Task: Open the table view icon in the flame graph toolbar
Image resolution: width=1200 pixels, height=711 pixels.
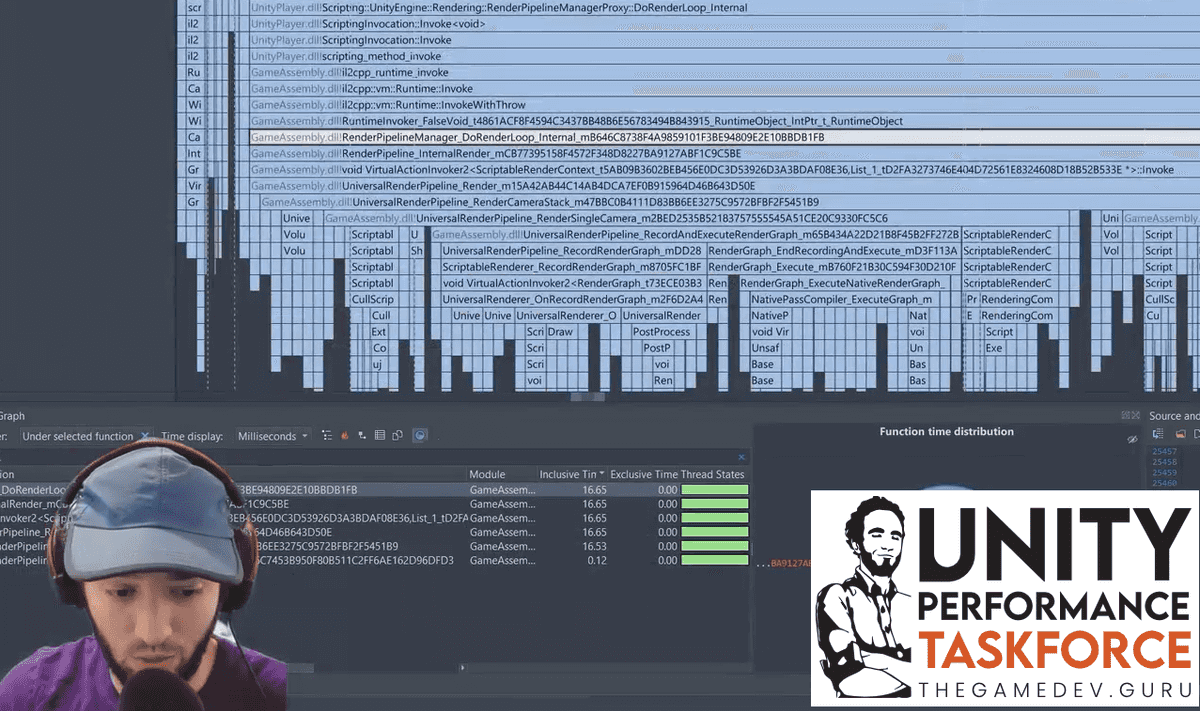Action: [378, 434]
